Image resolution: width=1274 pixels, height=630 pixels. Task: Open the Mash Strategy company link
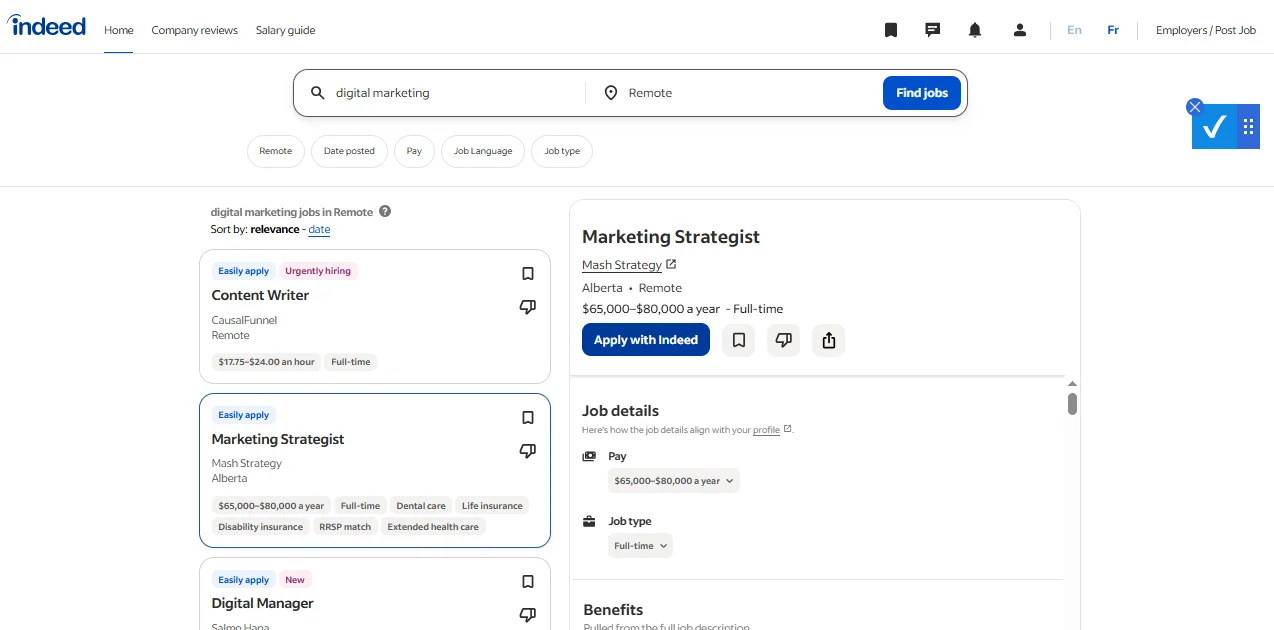(622, 265)
